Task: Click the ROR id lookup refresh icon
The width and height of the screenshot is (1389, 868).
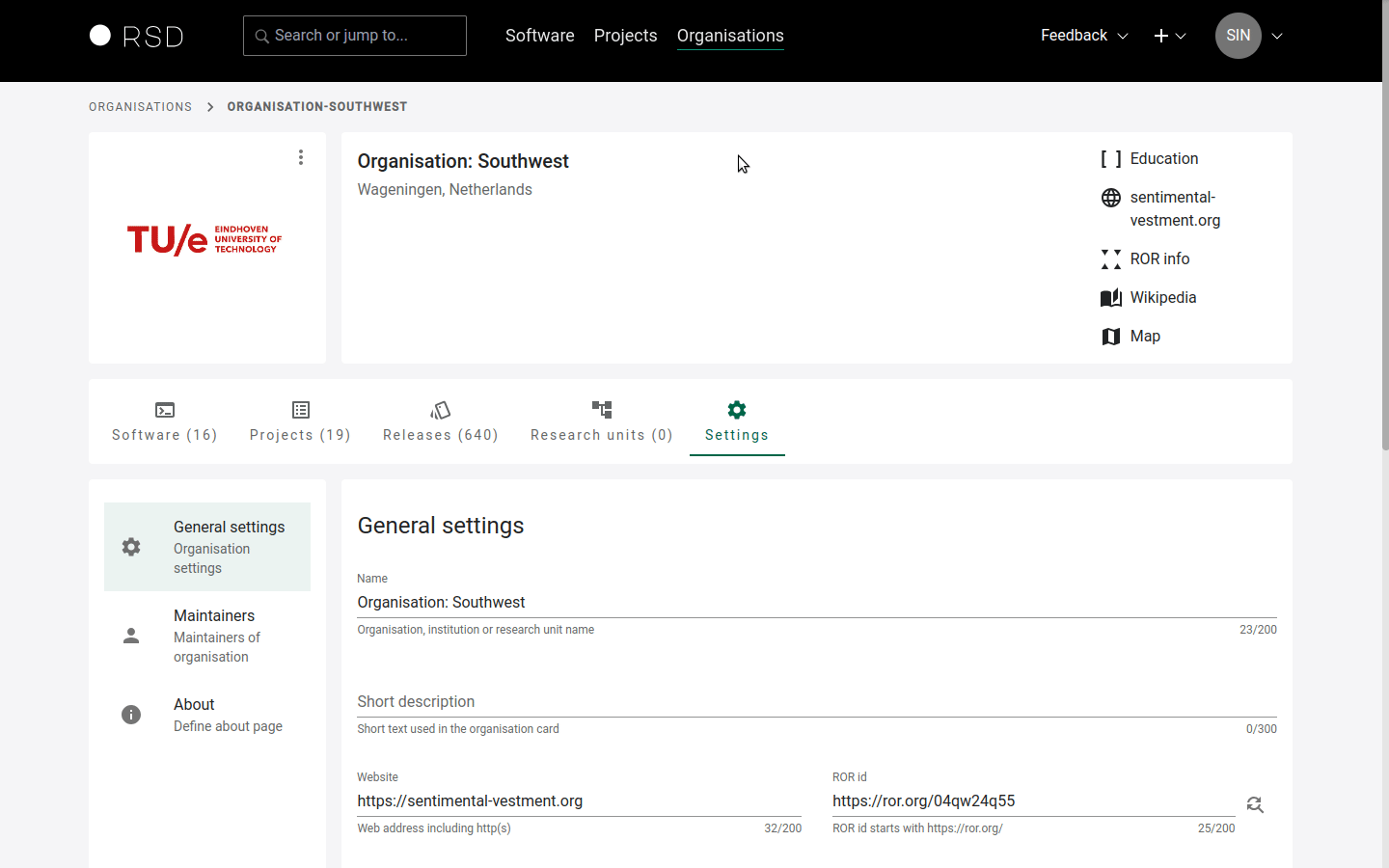Action: pyautogui.click(x=1255, y=804)
